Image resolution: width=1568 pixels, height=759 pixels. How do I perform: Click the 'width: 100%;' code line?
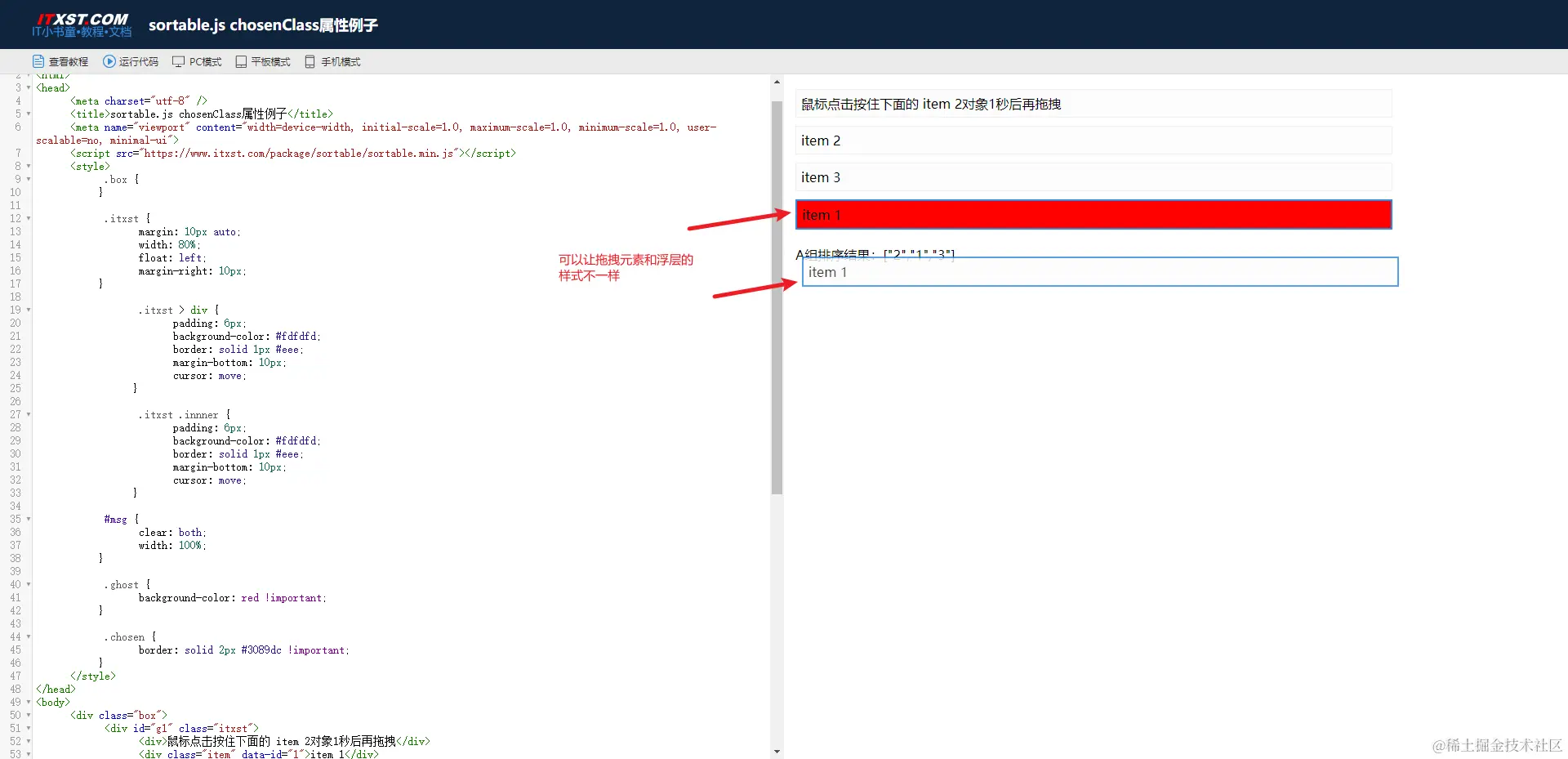click(172, 546)
